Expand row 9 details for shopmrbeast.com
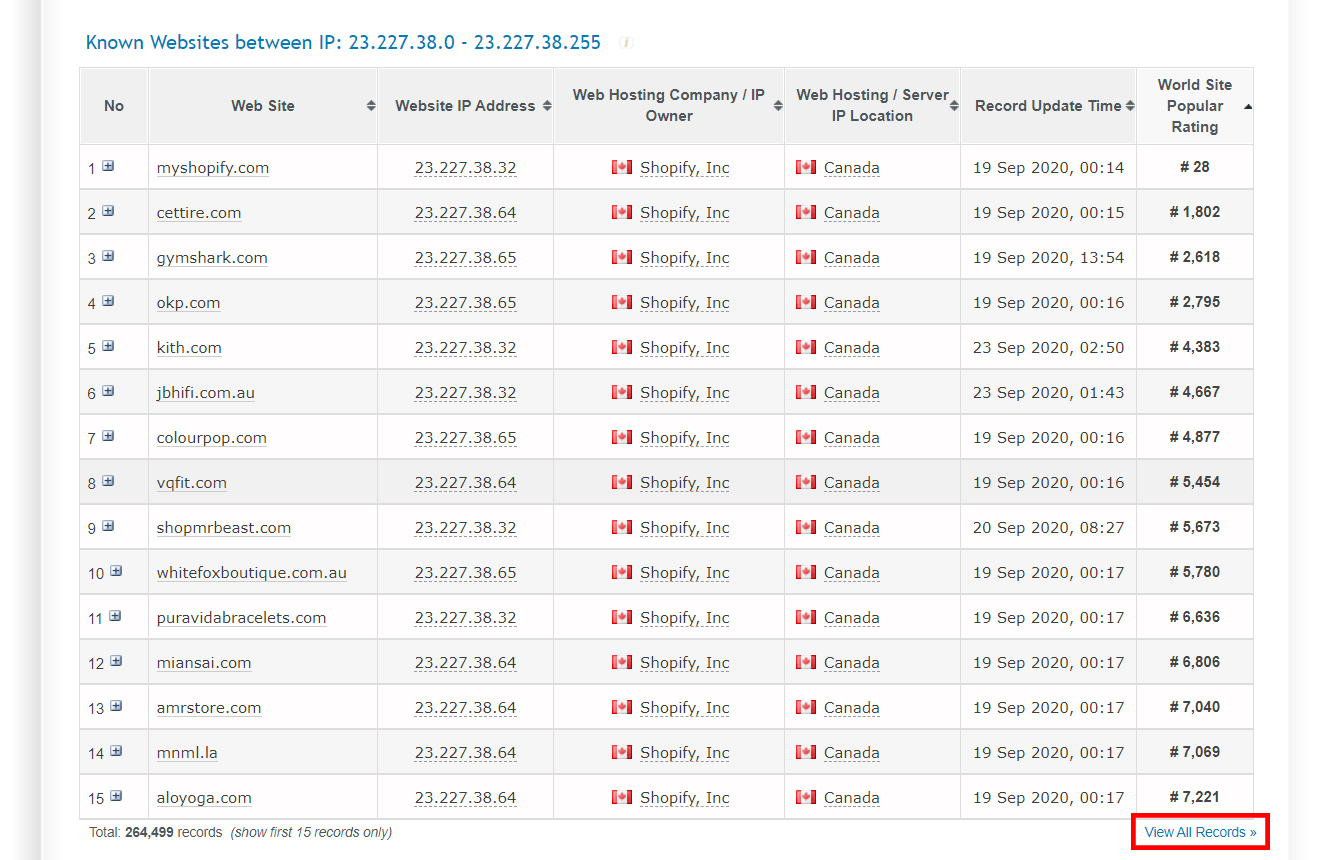Image resolution: width=1328 pixels, height=860 pixels. coord(108,526)
